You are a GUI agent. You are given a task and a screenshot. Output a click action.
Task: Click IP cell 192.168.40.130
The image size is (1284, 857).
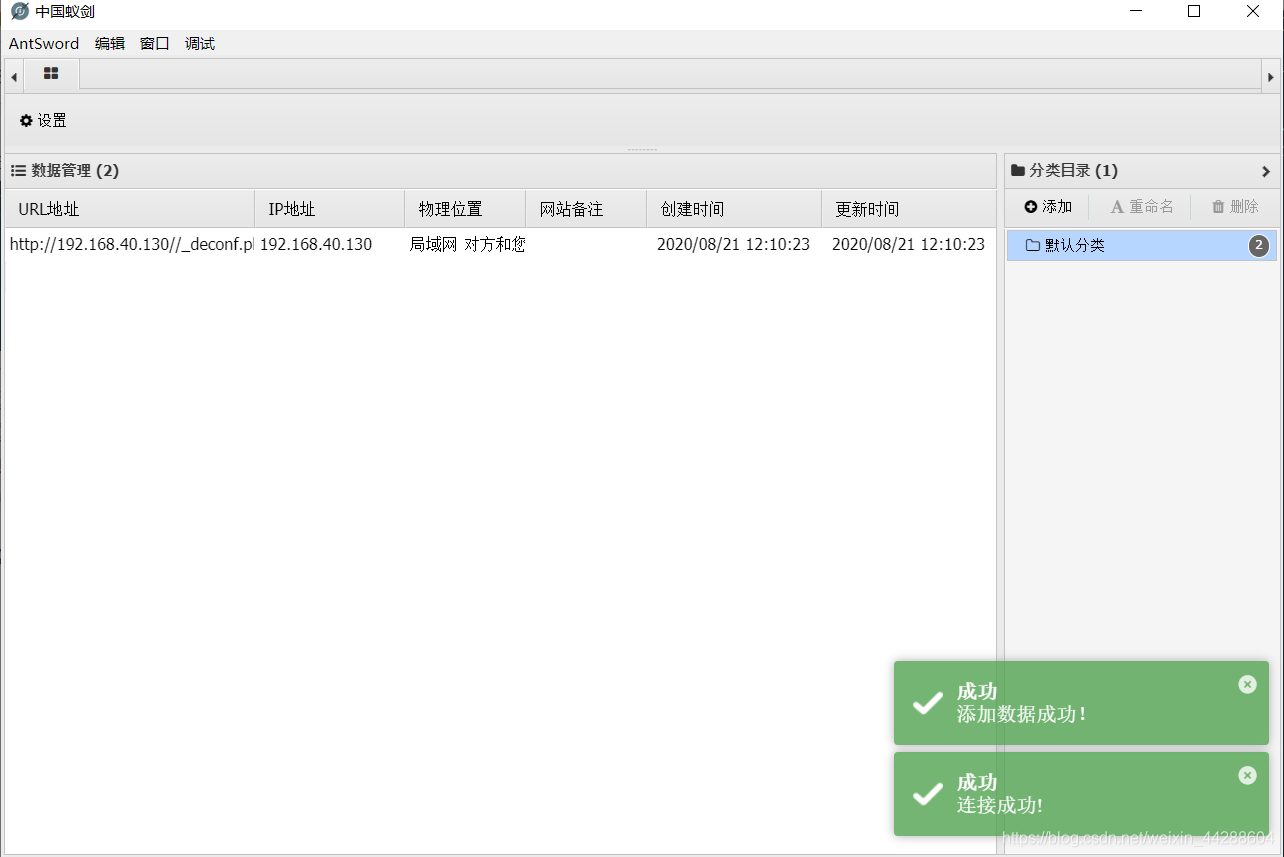[316, 244]
